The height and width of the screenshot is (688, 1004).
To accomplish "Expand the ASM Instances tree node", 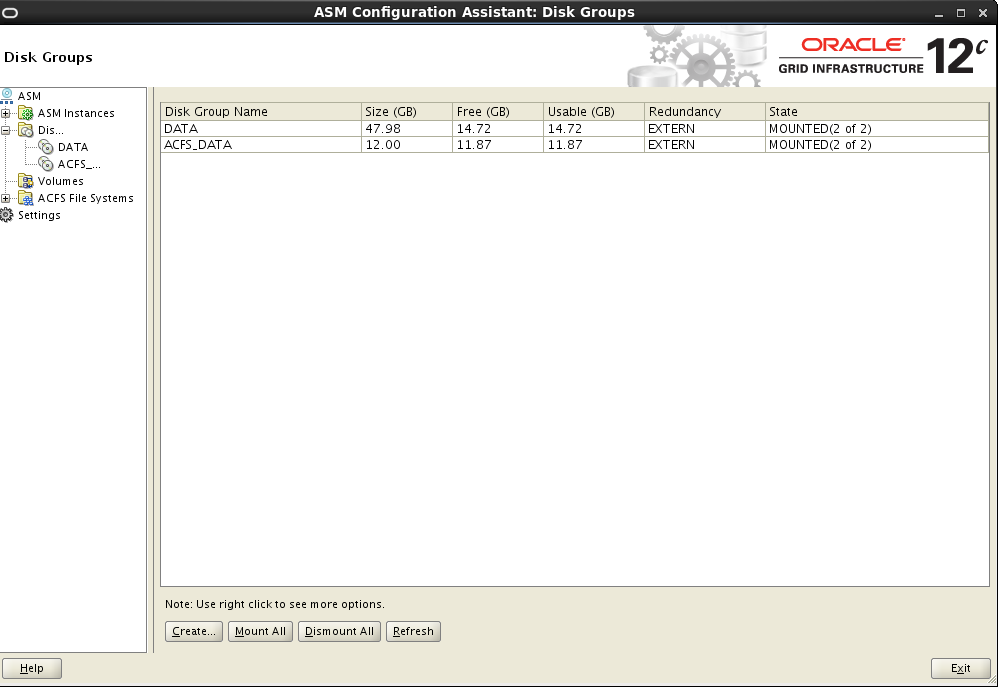I will [6, 113].
